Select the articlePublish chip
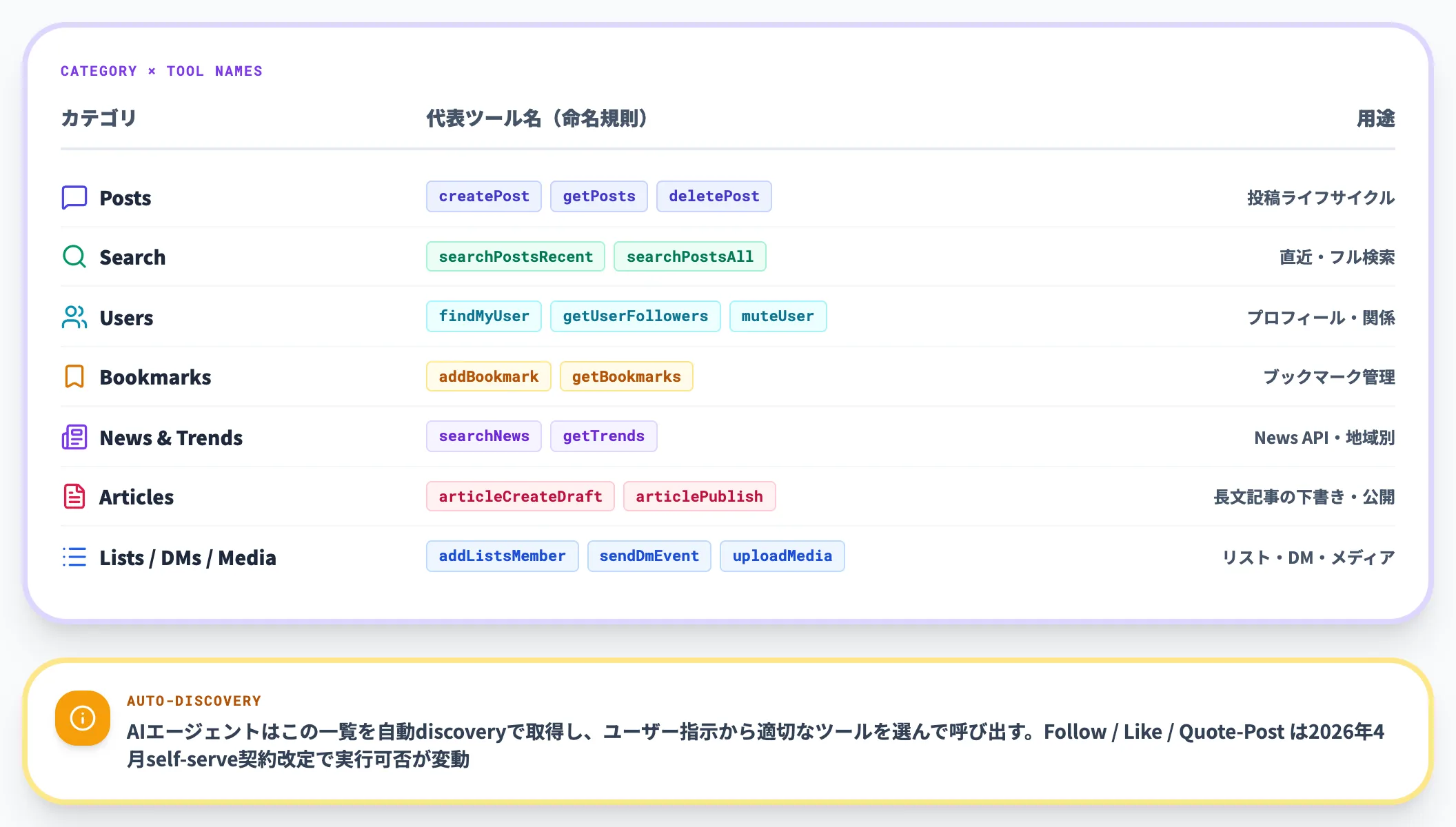This screenshot has height=827, width=1456. click(x=700, y=496)
